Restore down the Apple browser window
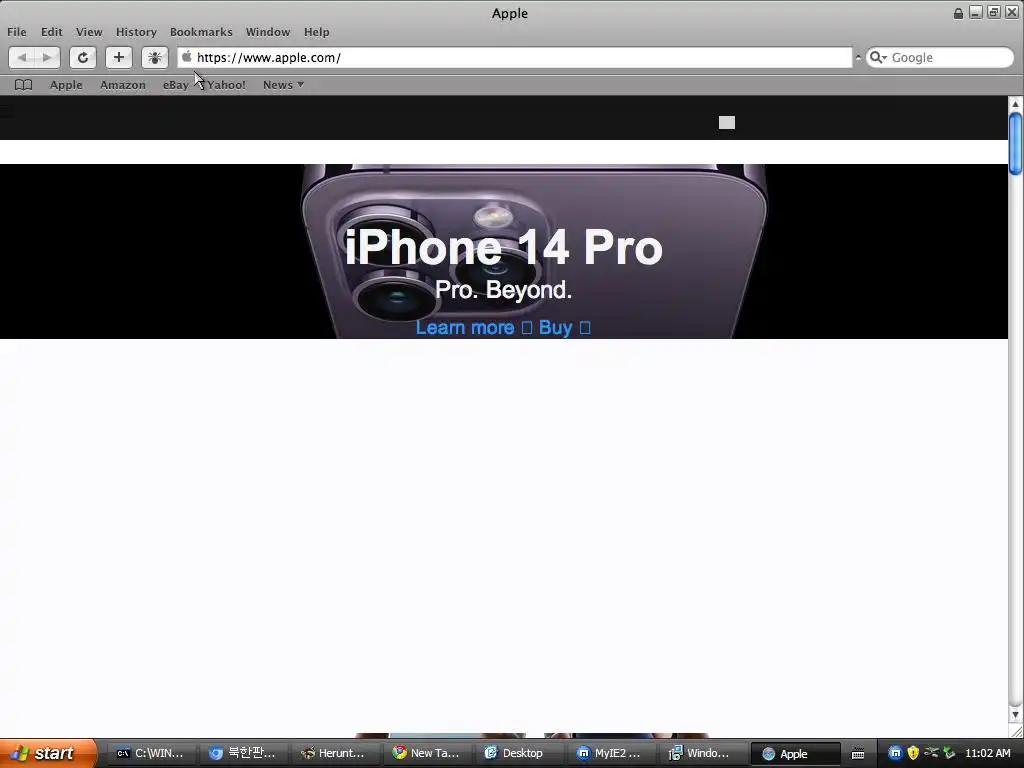Image resolution: width=1024 pixels, height=768 pixels. [x=994, y=12]
